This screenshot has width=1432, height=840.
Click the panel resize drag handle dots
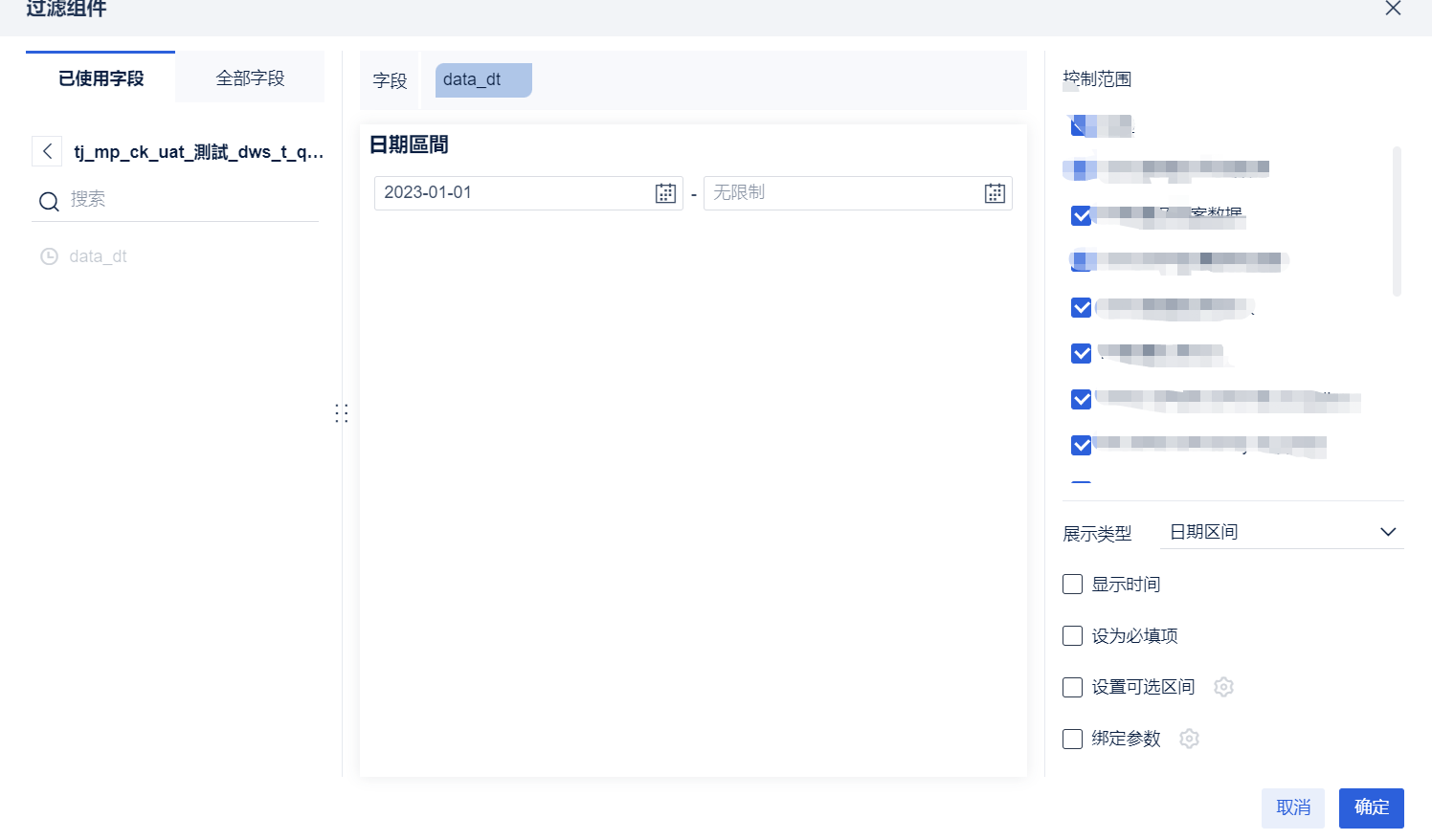click(x=342, y=413)
